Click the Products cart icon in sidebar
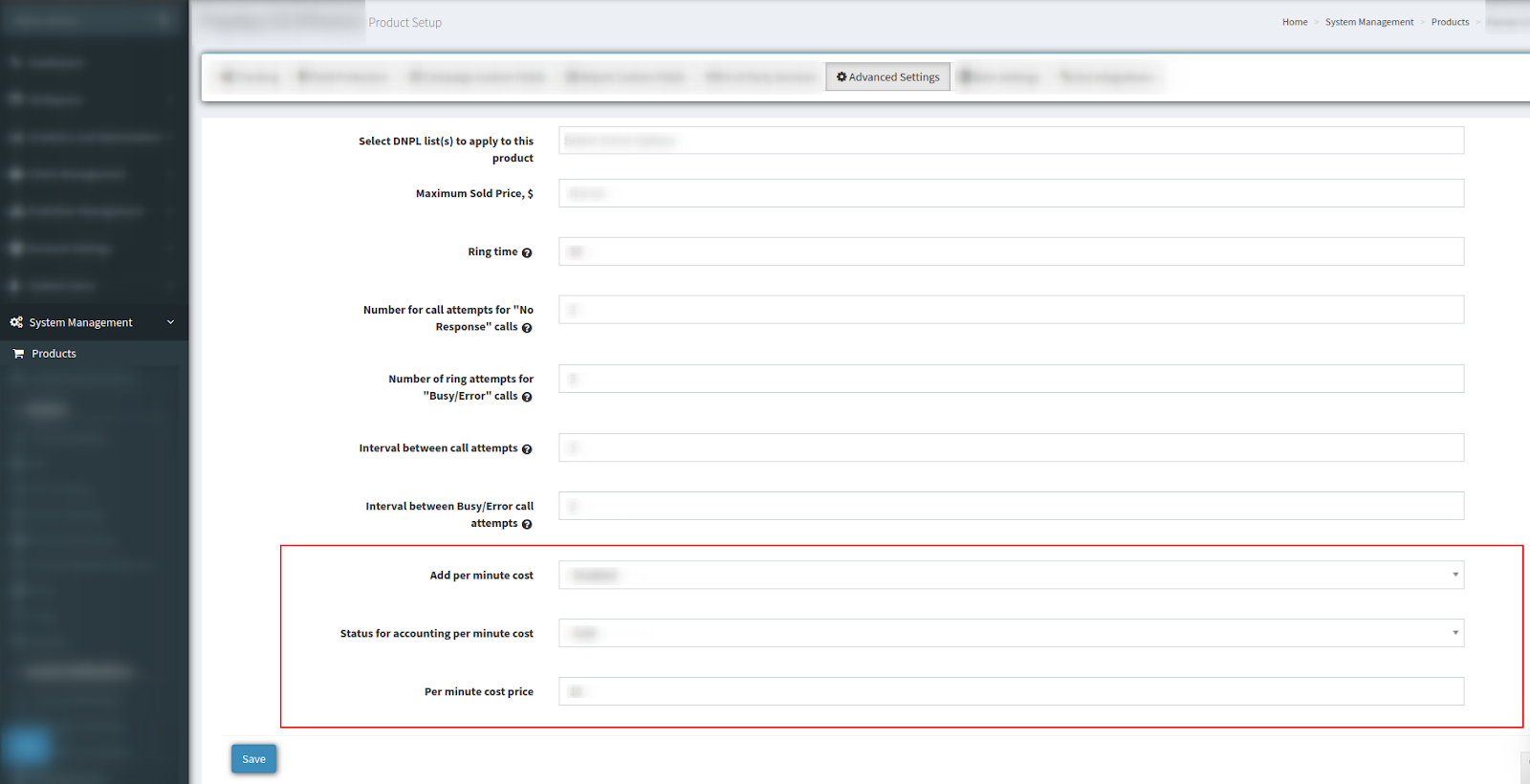Viewport: 1530px width, 784px height. pos(18,354)
